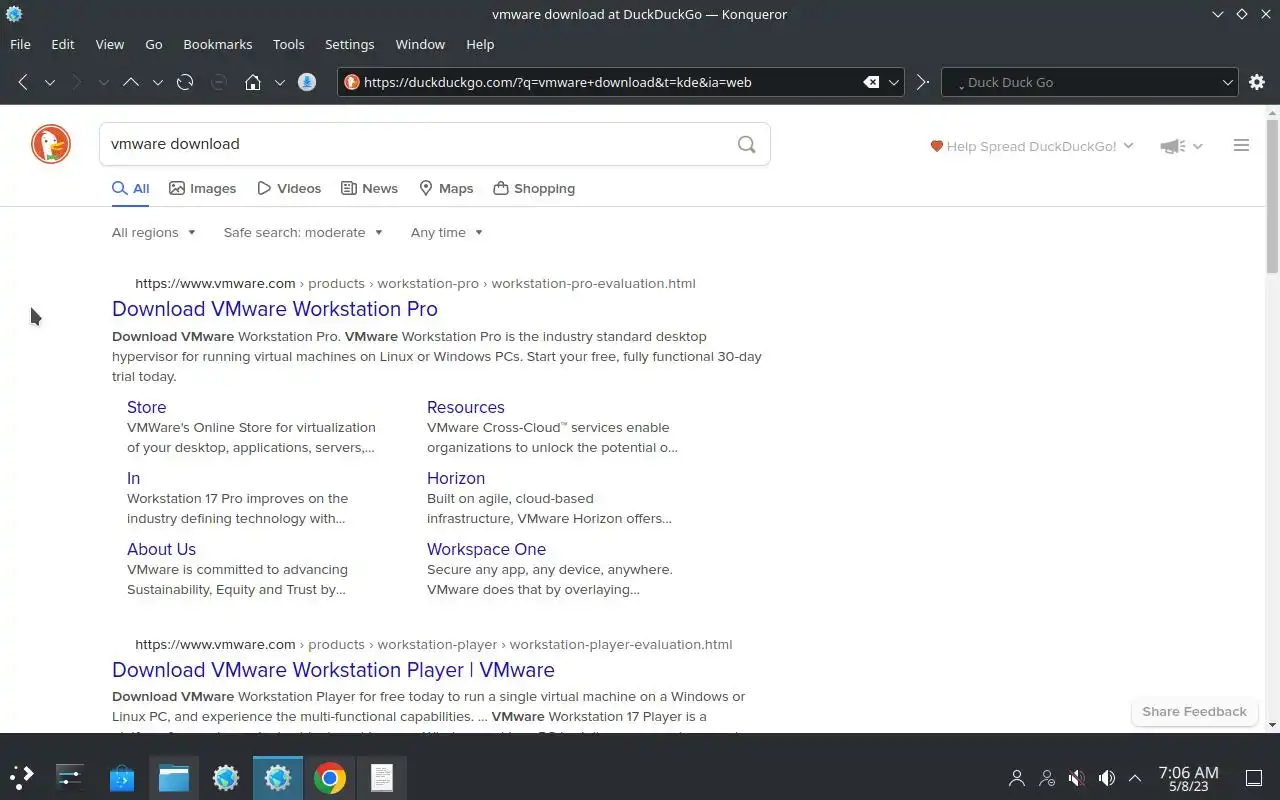Expand Home button dropdown arrow
This screenshot has height=800, width=1280.
280,82
